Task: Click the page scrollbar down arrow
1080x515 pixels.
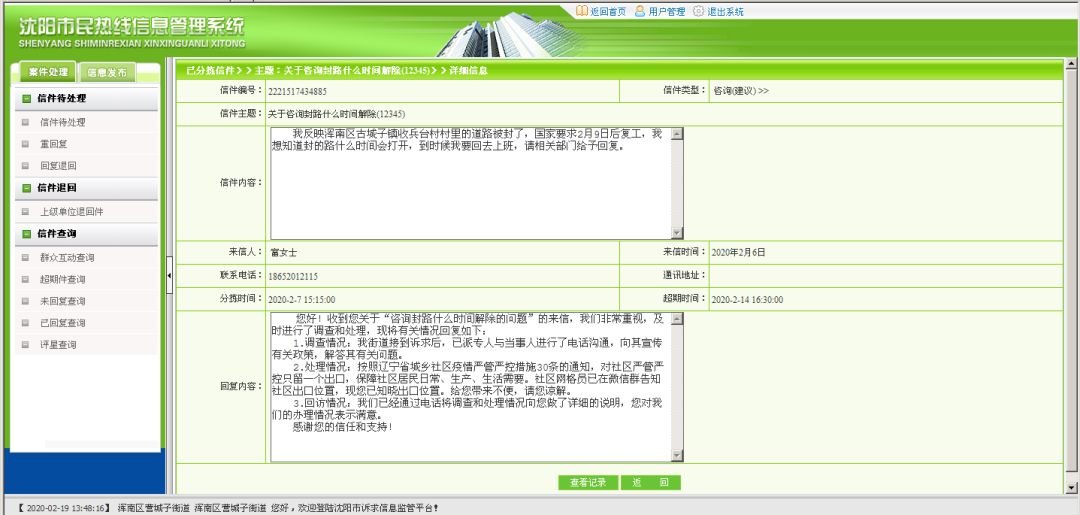Action: (x=1071, y=487)
